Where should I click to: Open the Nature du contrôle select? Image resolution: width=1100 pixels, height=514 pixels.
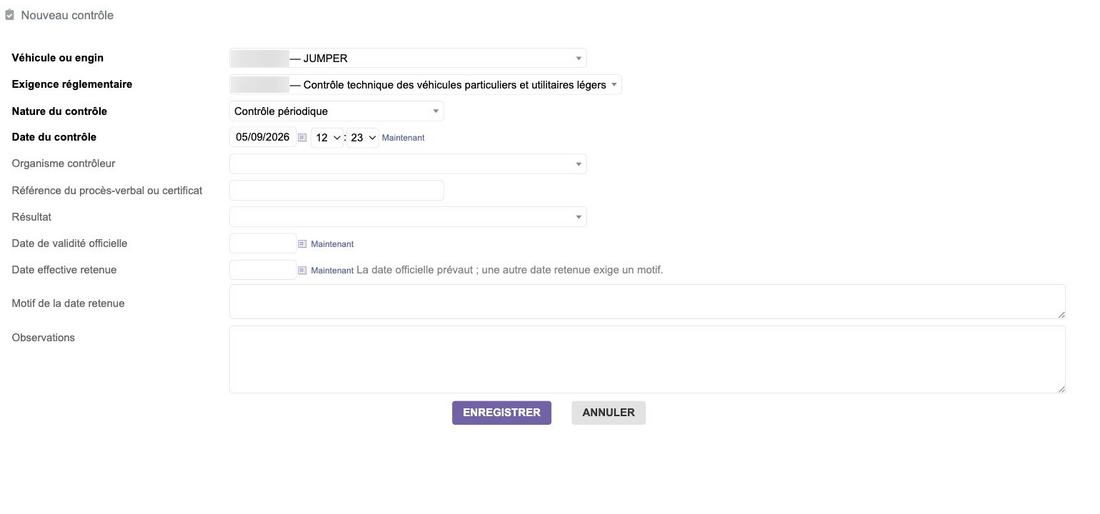(337, 111)
